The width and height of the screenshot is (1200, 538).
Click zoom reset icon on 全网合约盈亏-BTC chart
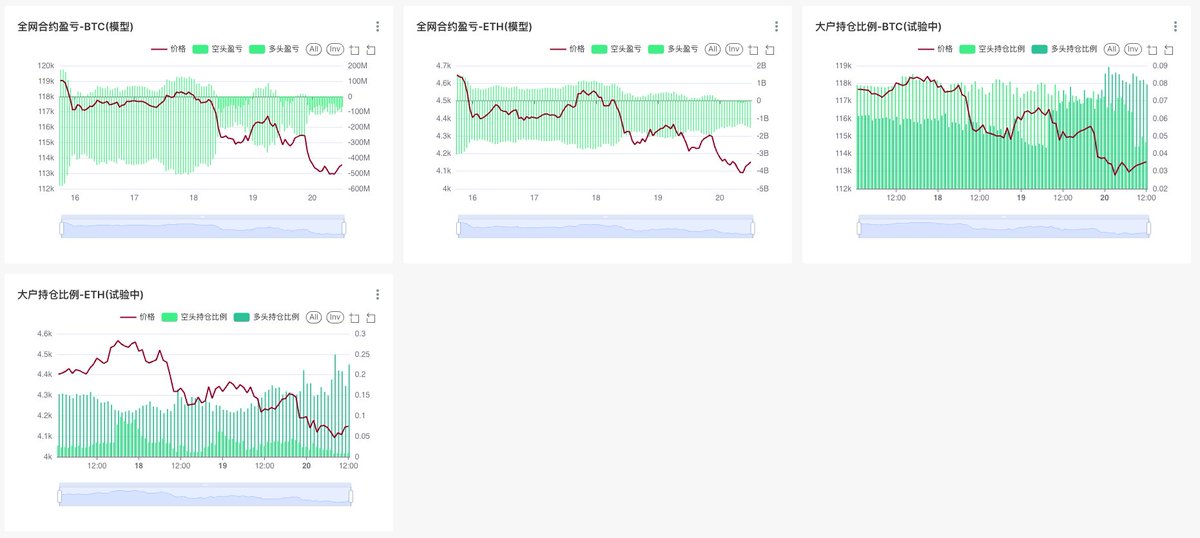pos(371,49)
